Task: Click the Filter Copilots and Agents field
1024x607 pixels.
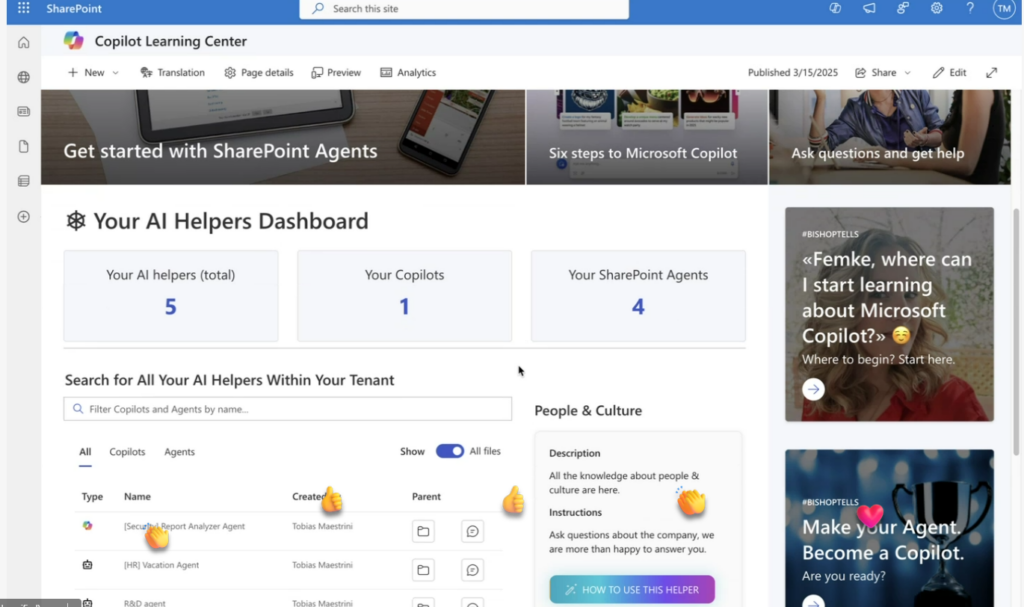Action: pos(288,409)
